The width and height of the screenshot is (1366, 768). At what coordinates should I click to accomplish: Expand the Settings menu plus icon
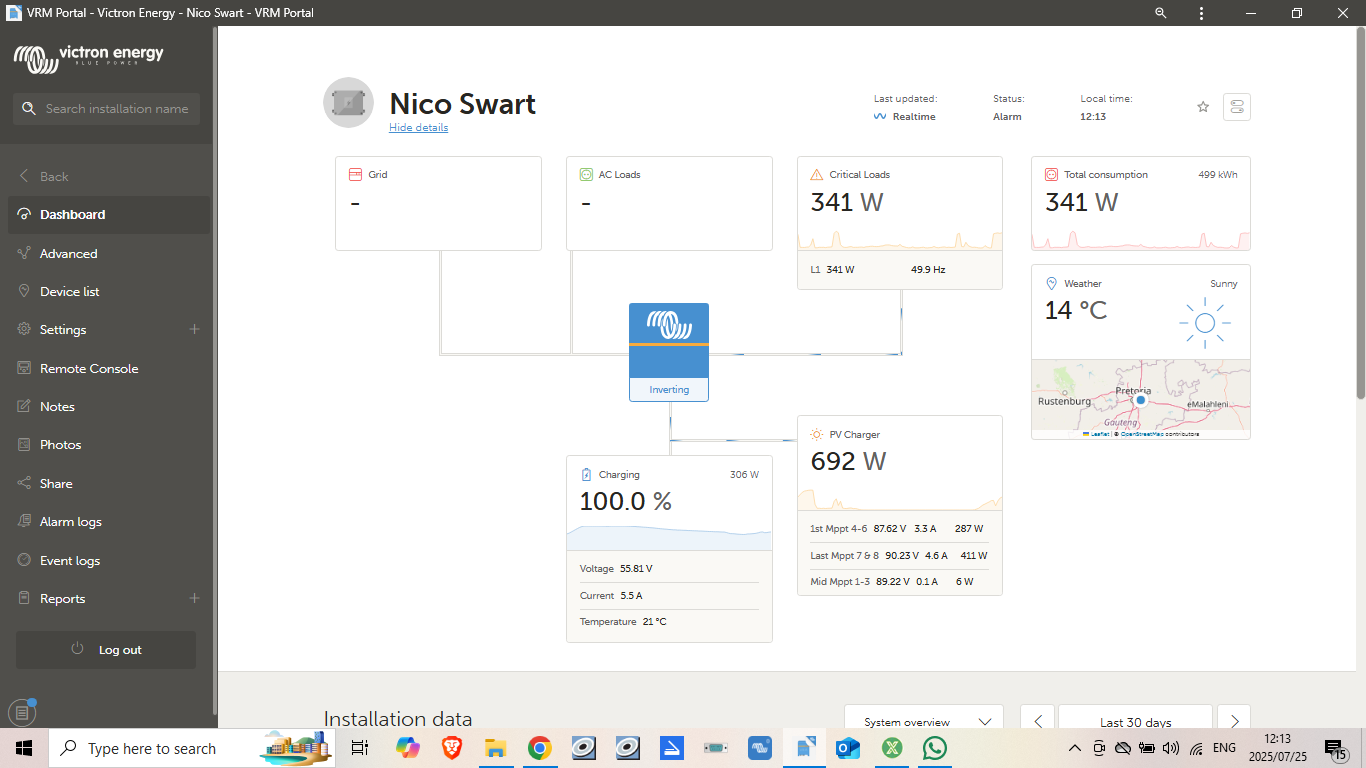click(x=194, y=330)
